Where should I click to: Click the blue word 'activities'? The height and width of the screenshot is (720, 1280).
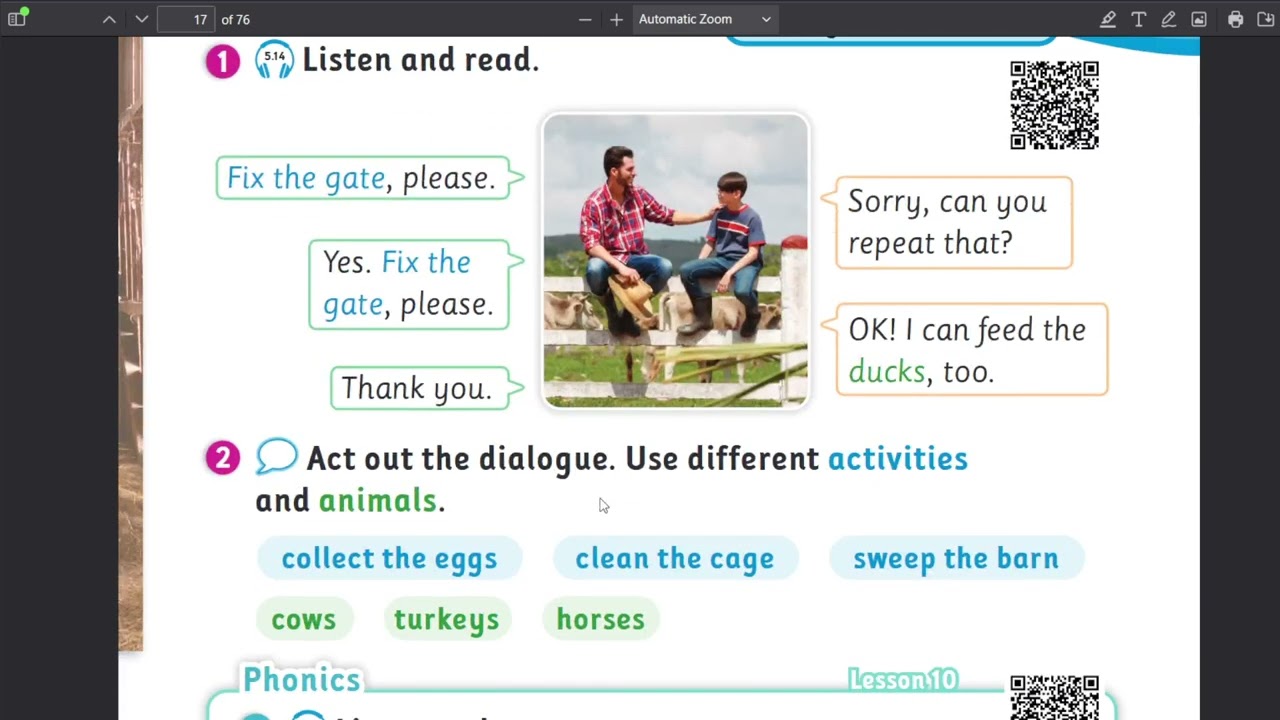pyautogui.click(x=898, y=458)
